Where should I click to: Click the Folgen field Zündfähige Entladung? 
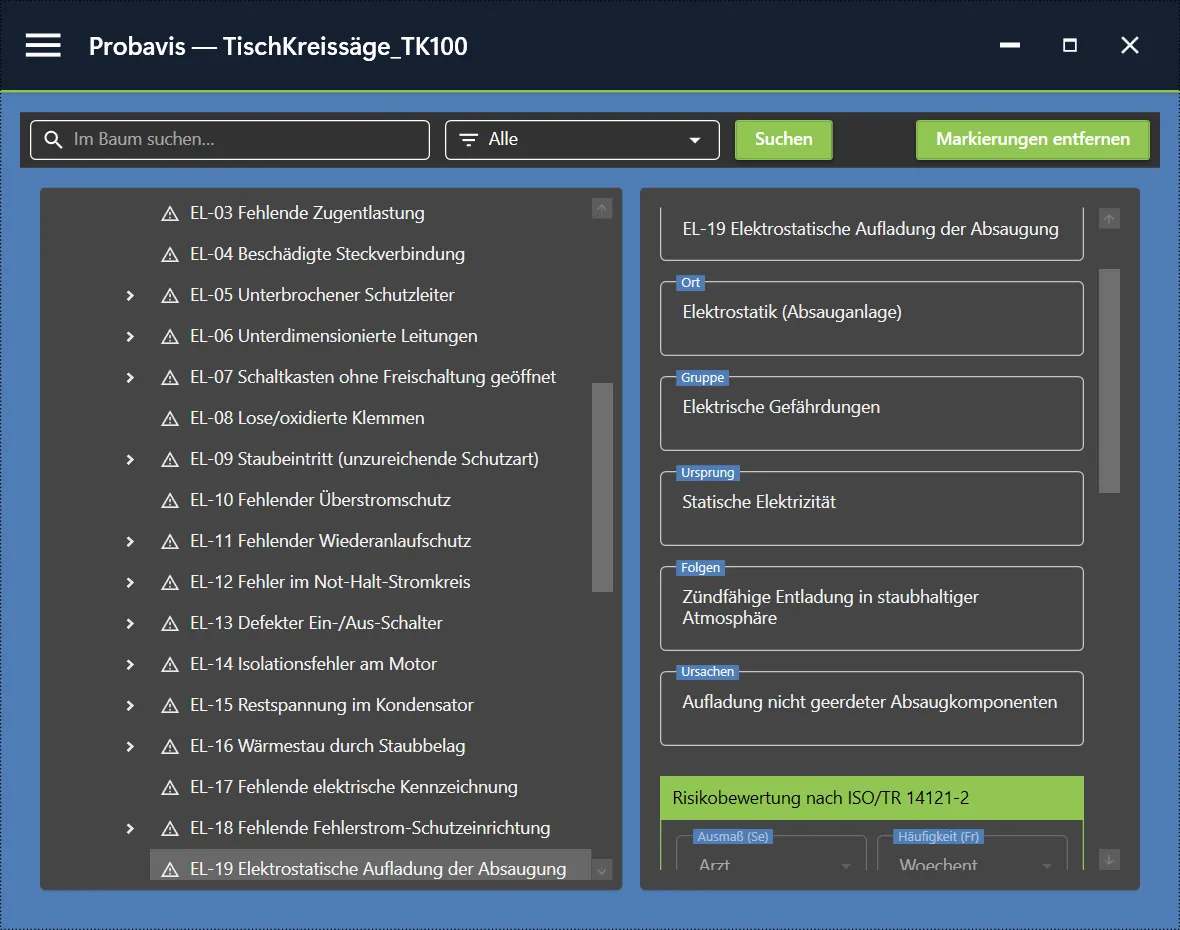871,608
